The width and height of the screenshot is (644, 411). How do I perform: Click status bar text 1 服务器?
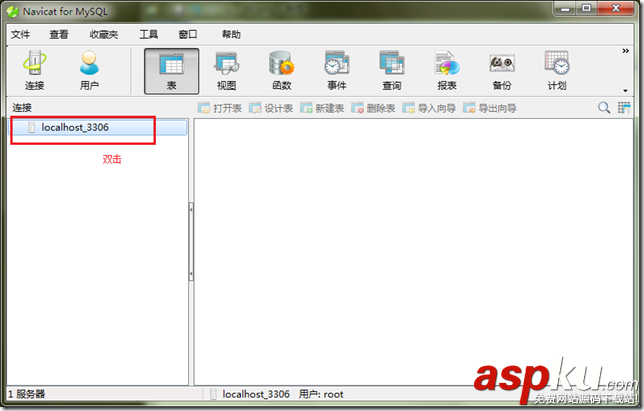pyautogui.click(x=26, y=394)
